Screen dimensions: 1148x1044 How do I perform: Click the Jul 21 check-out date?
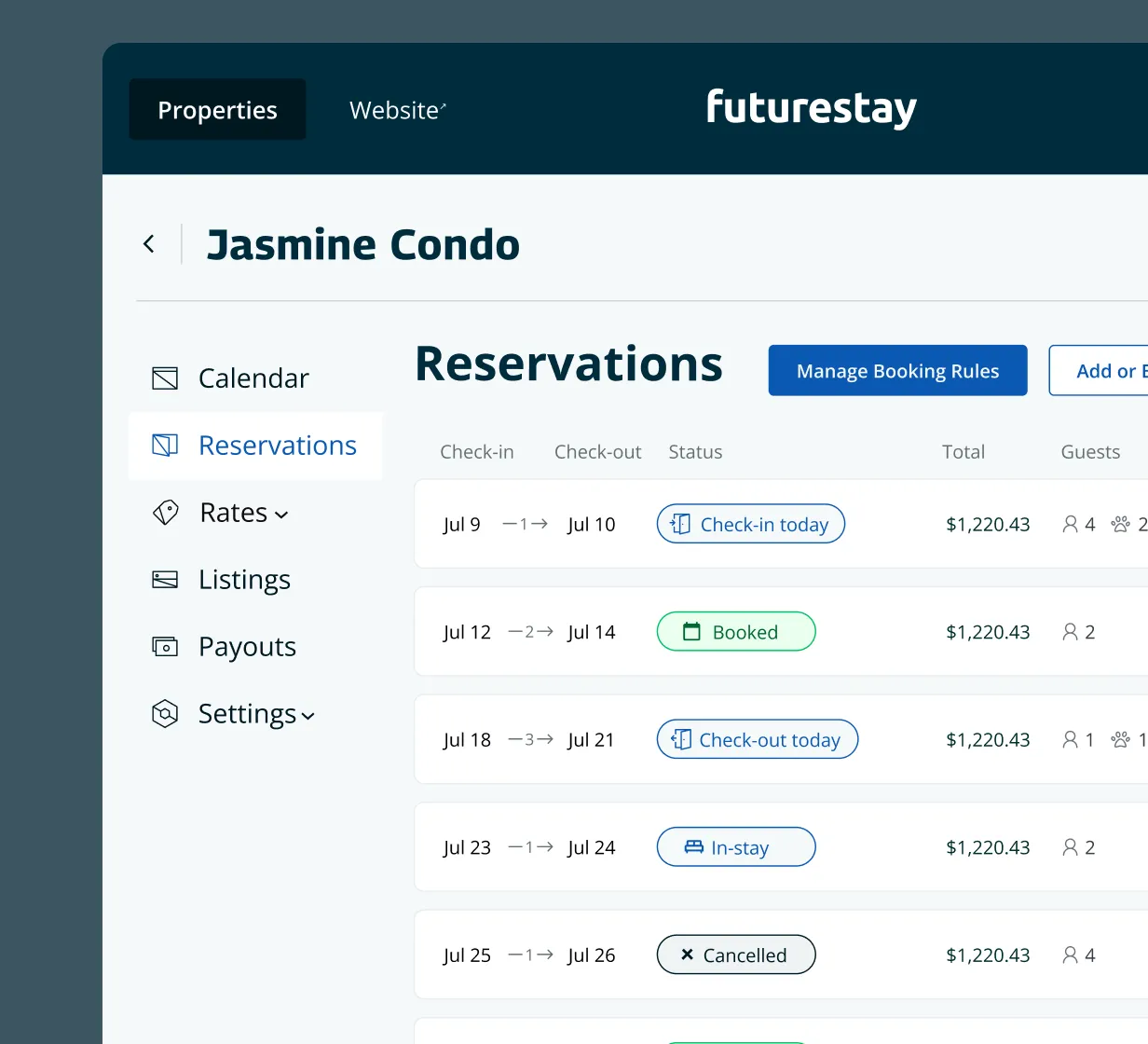tap(592, 740)
